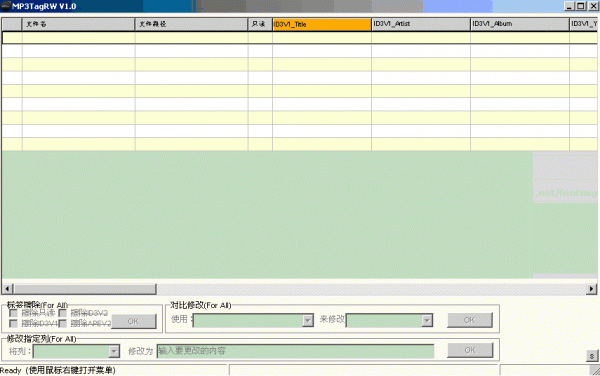This screenshot has width=600, height=376.
Task: Open the 将列 column dropdown
Action: (114, 351)
